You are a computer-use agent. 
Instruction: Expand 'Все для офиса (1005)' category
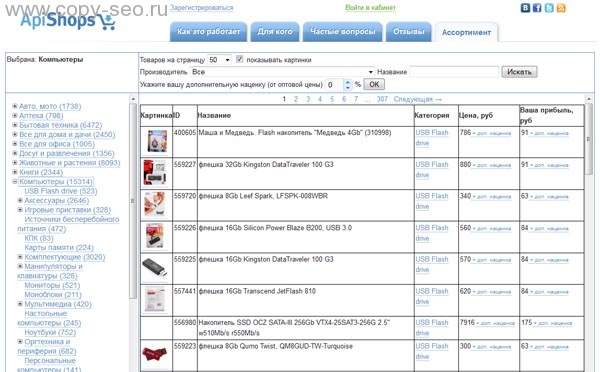(x=15, y=144)
